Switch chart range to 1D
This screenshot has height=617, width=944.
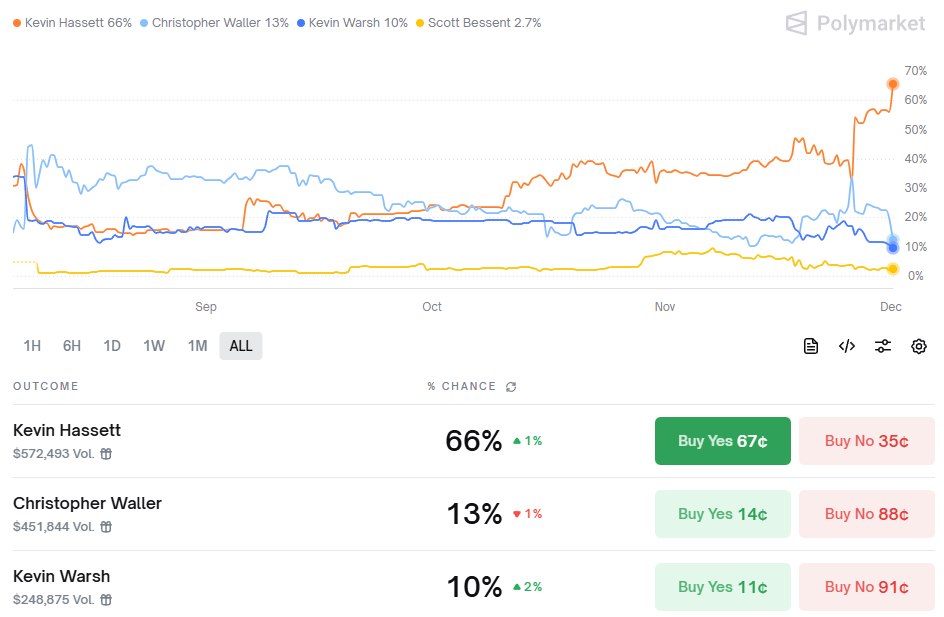(x=112, y=346)
